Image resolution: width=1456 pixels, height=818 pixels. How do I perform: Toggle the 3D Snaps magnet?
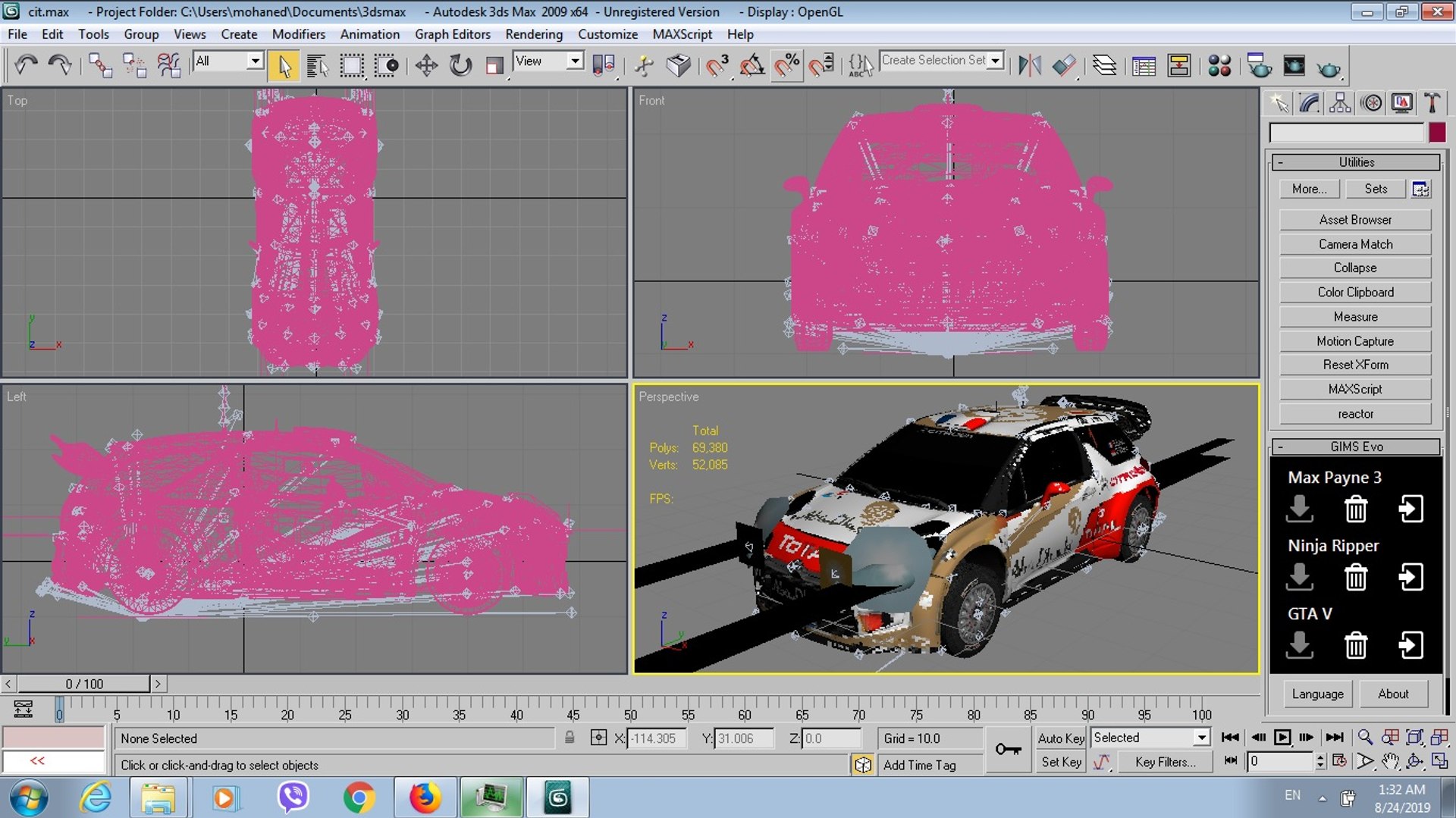pos(717,65)
